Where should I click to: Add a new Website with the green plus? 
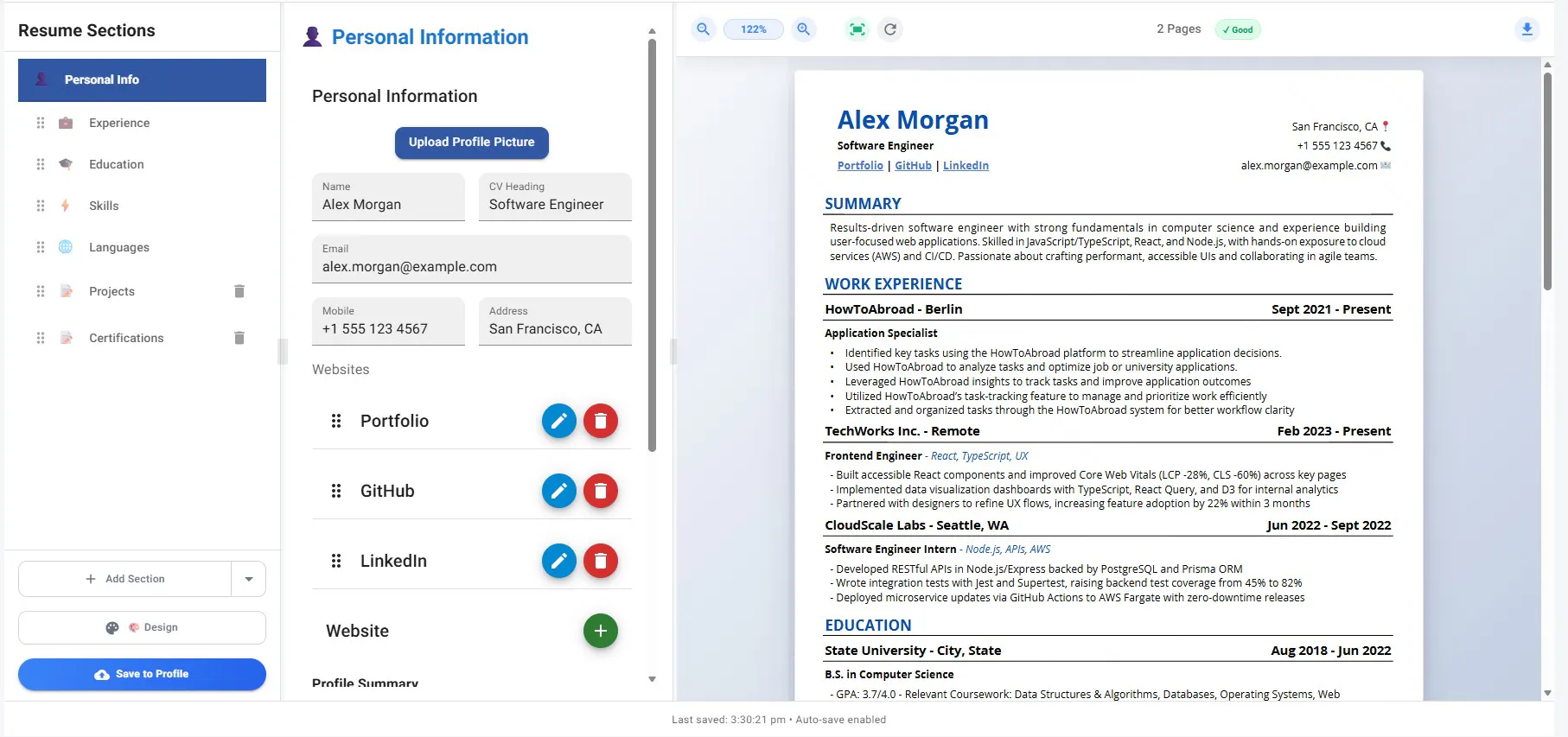(601, 631)
